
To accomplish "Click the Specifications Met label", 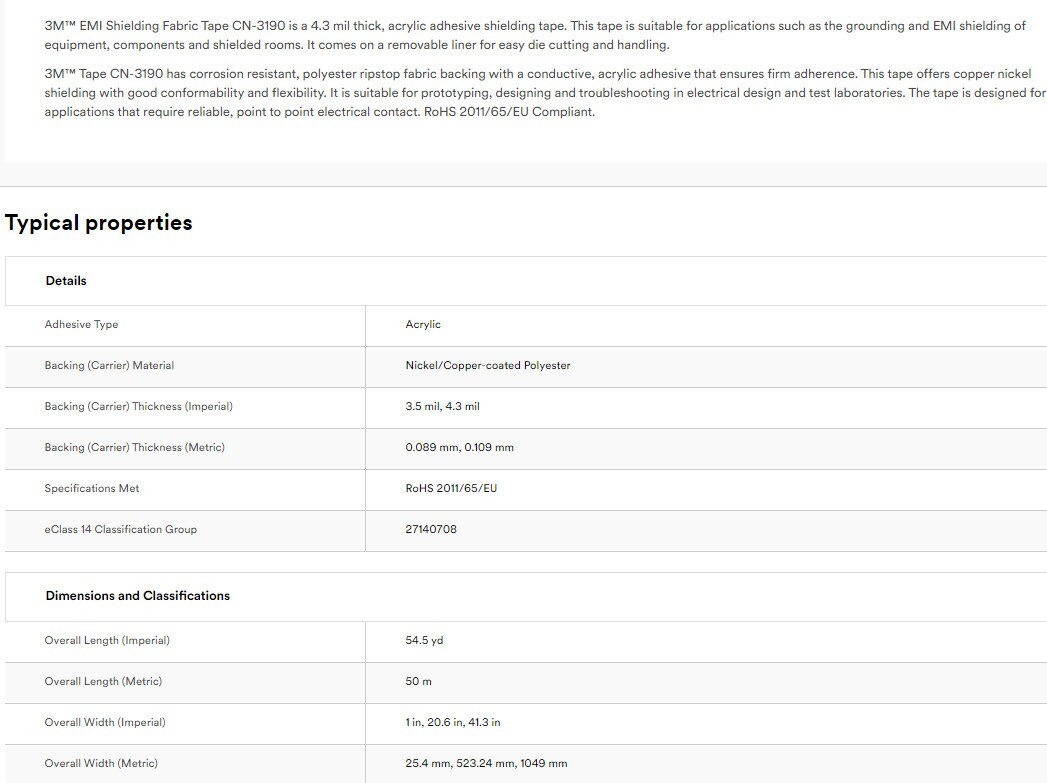I will (92, 489).
